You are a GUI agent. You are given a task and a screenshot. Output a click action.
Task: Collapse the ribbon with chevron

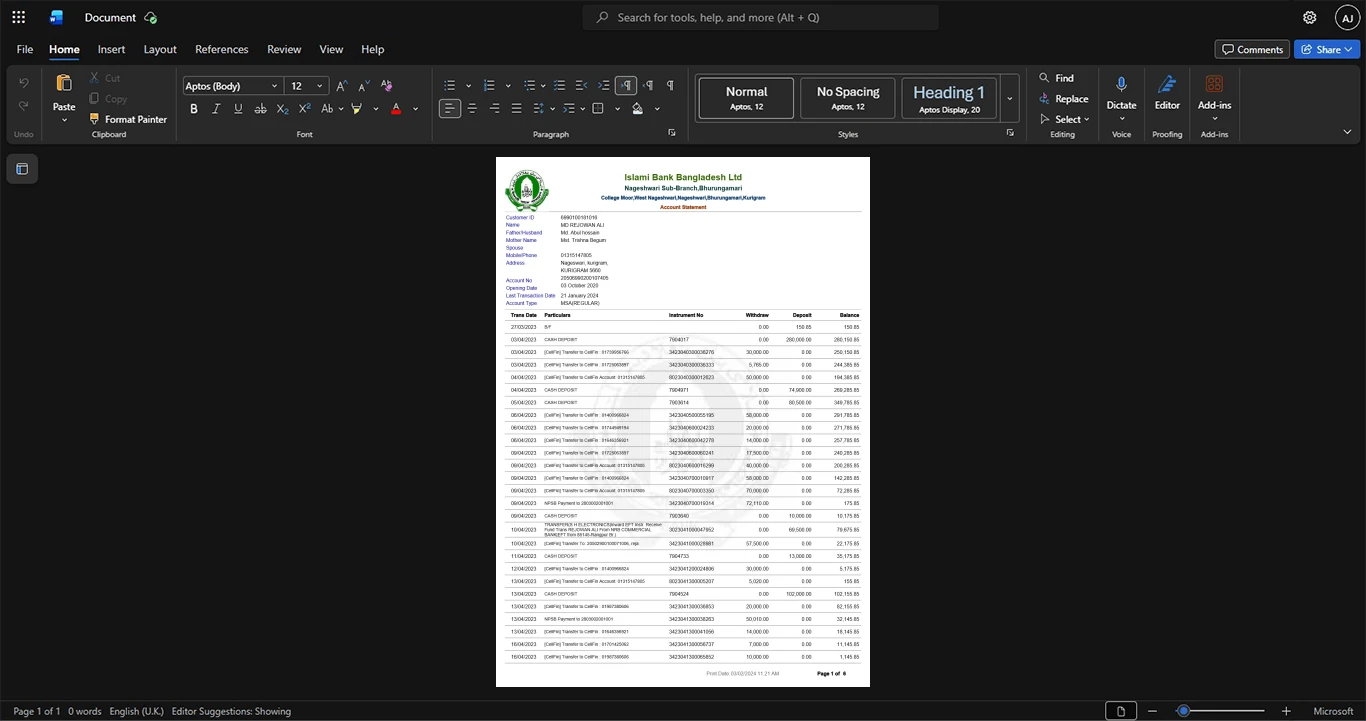click(1347, 132)
